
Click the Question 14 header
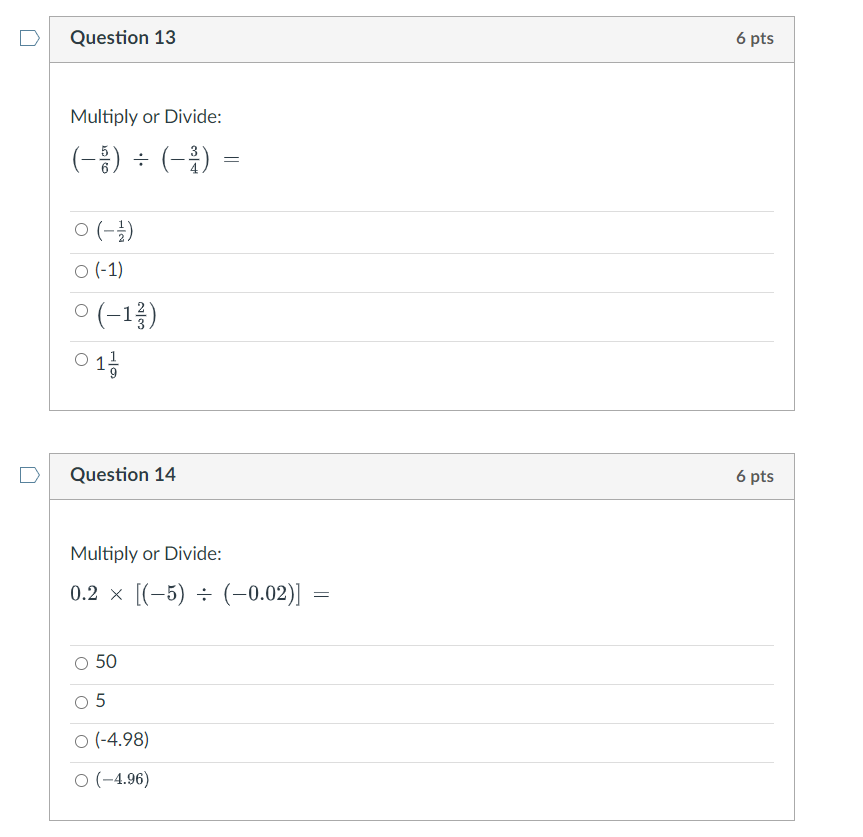[122, 475]
